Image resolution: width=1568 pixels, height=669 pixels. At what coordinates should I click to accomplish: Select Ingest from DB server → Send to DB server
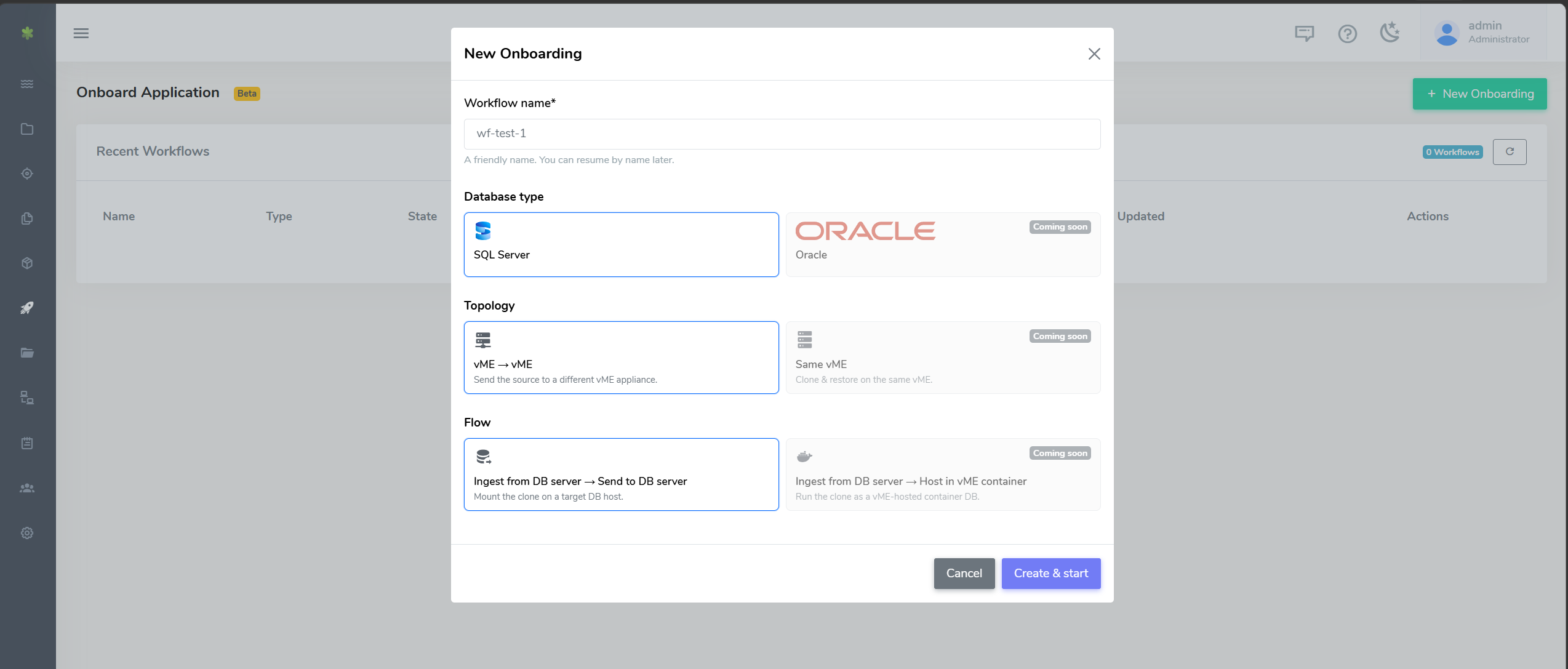tap(621, 475)
